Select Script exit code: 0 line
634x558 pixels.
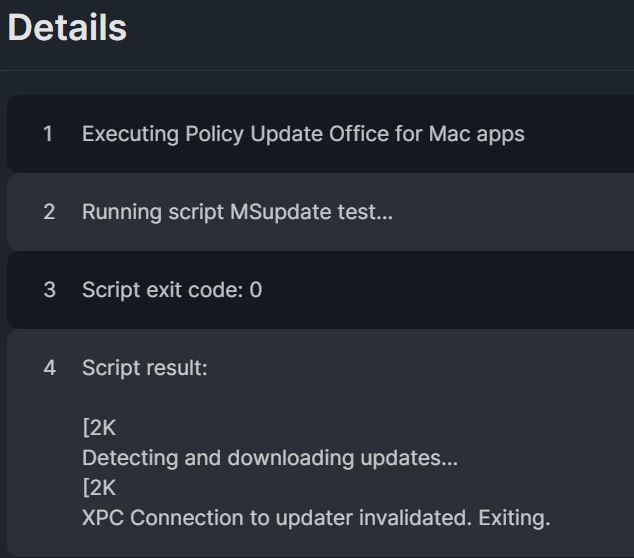point(172,290)
